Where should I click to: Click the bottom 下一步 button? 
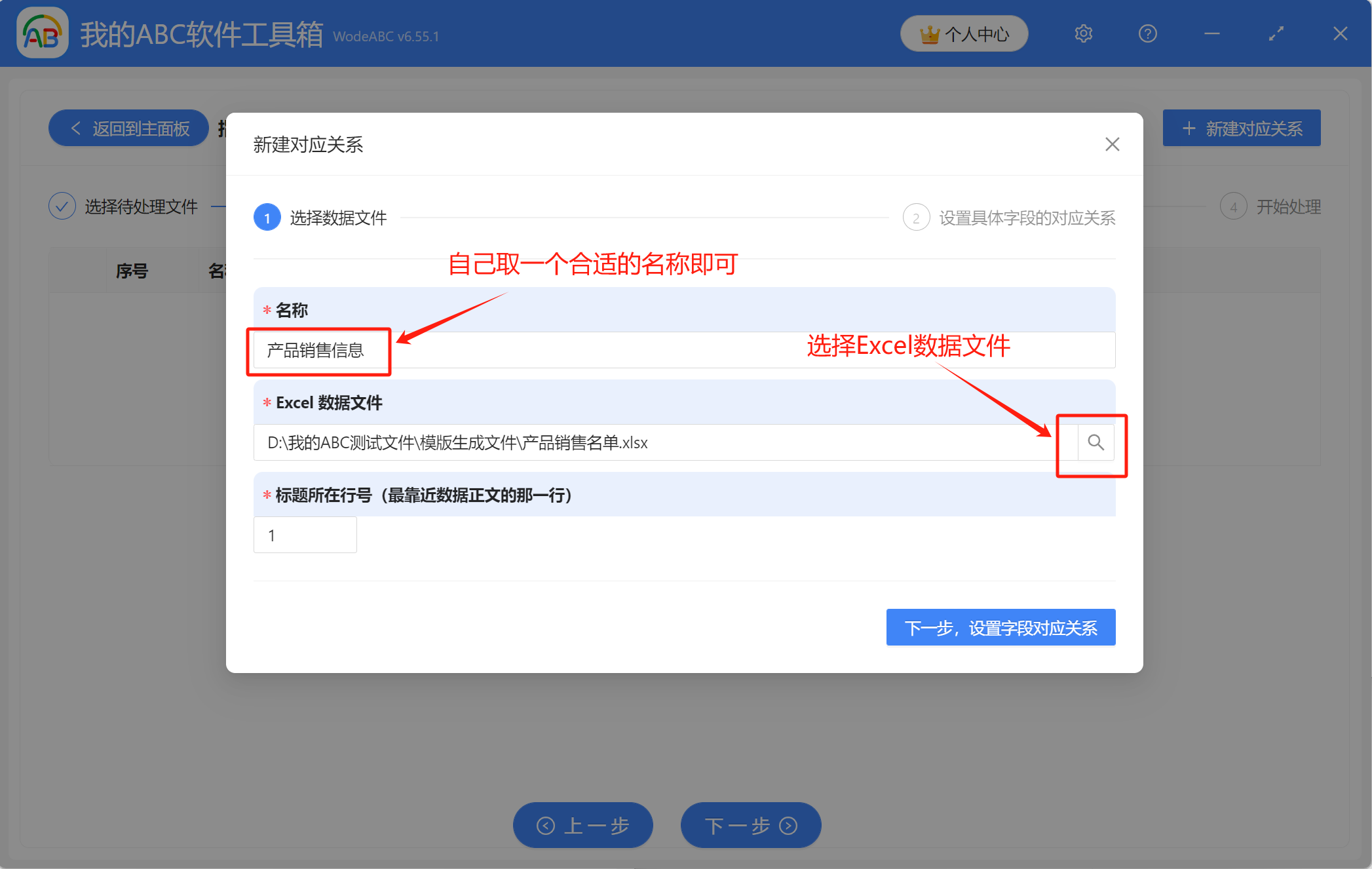tap(750, 825)
